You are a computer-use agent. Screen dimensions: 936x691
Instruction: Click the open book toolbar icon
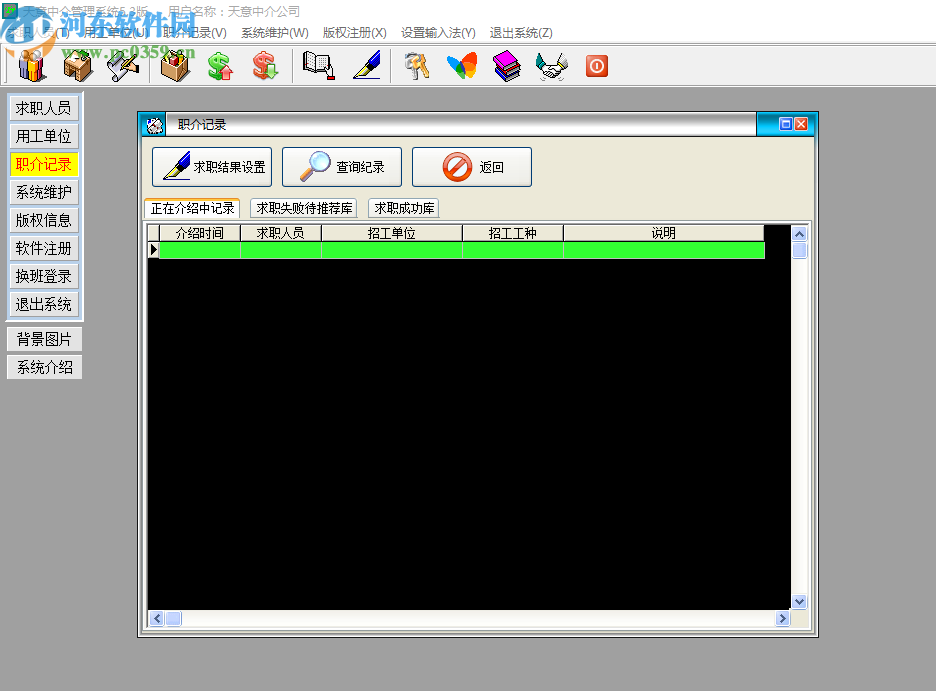pos(318,66)
